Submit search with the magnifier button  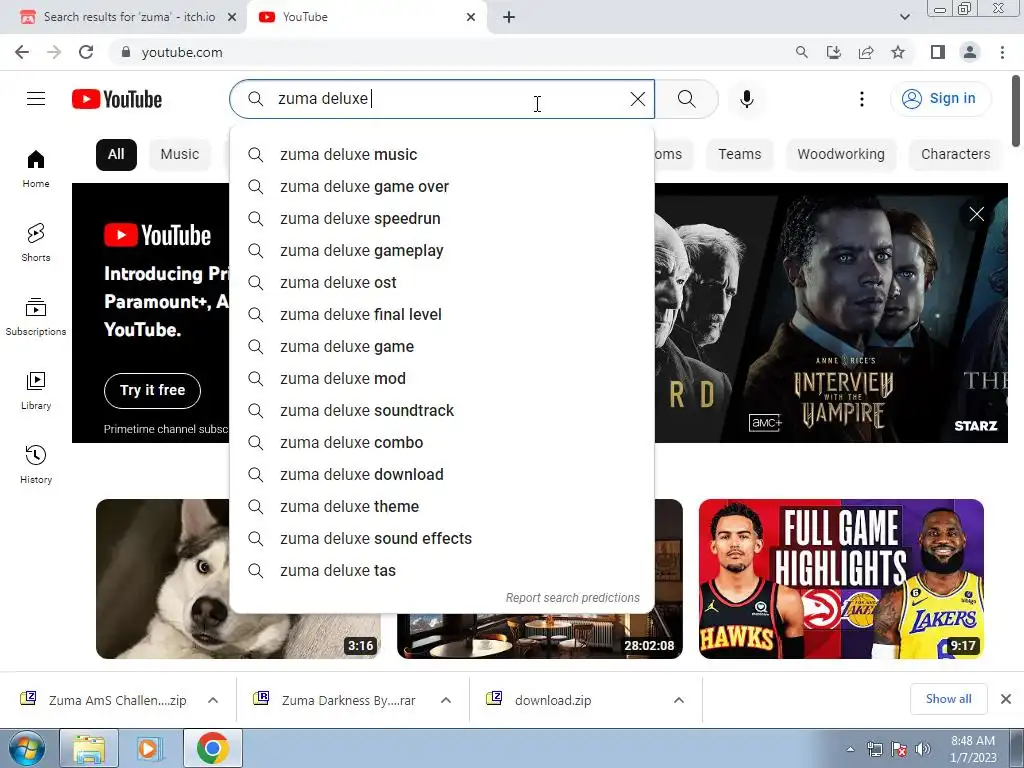click(686, 99)
